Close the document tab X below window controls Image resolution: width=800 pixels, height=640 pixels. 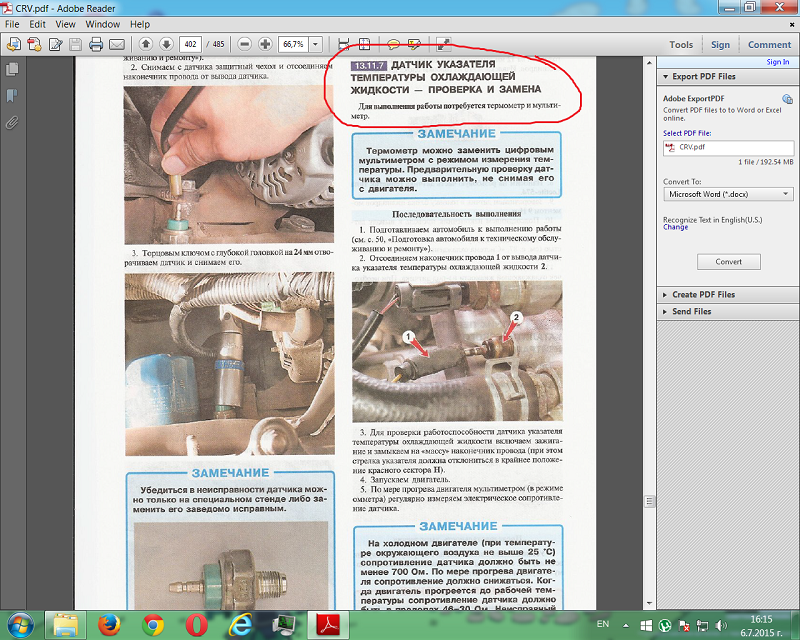click(x=792, y=24)
